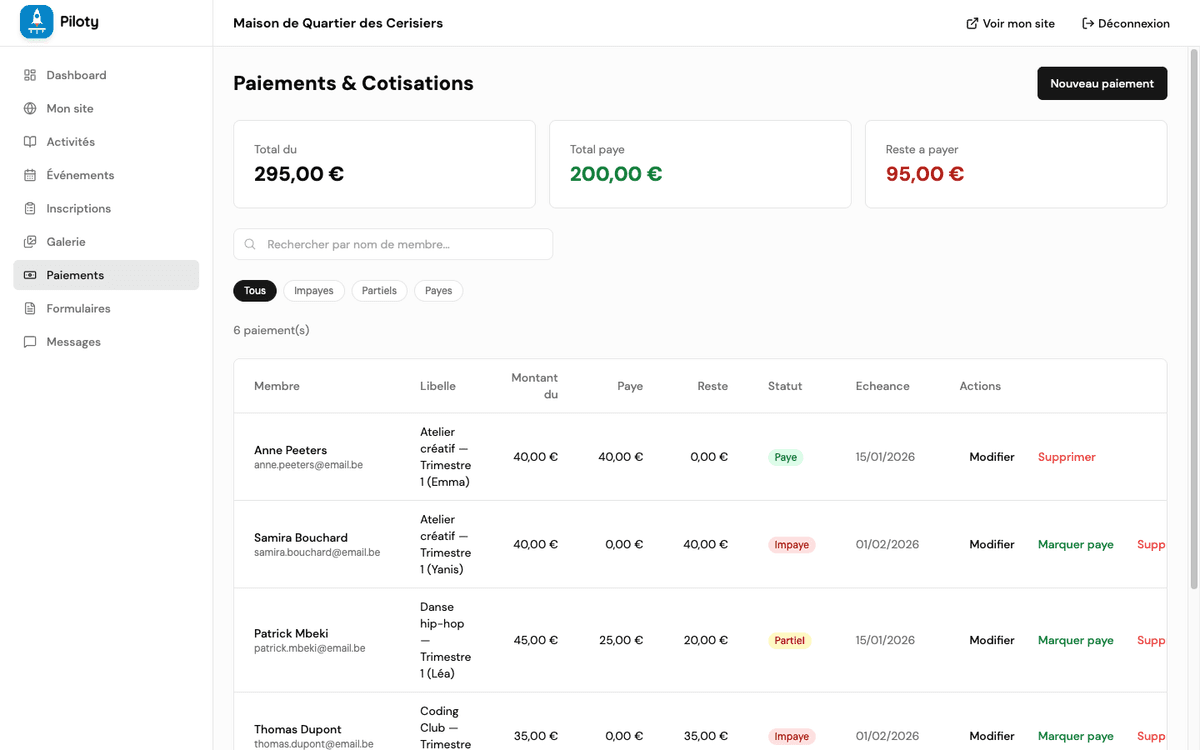
Task: Enable the Impayes filter
Action: point(313,290)
